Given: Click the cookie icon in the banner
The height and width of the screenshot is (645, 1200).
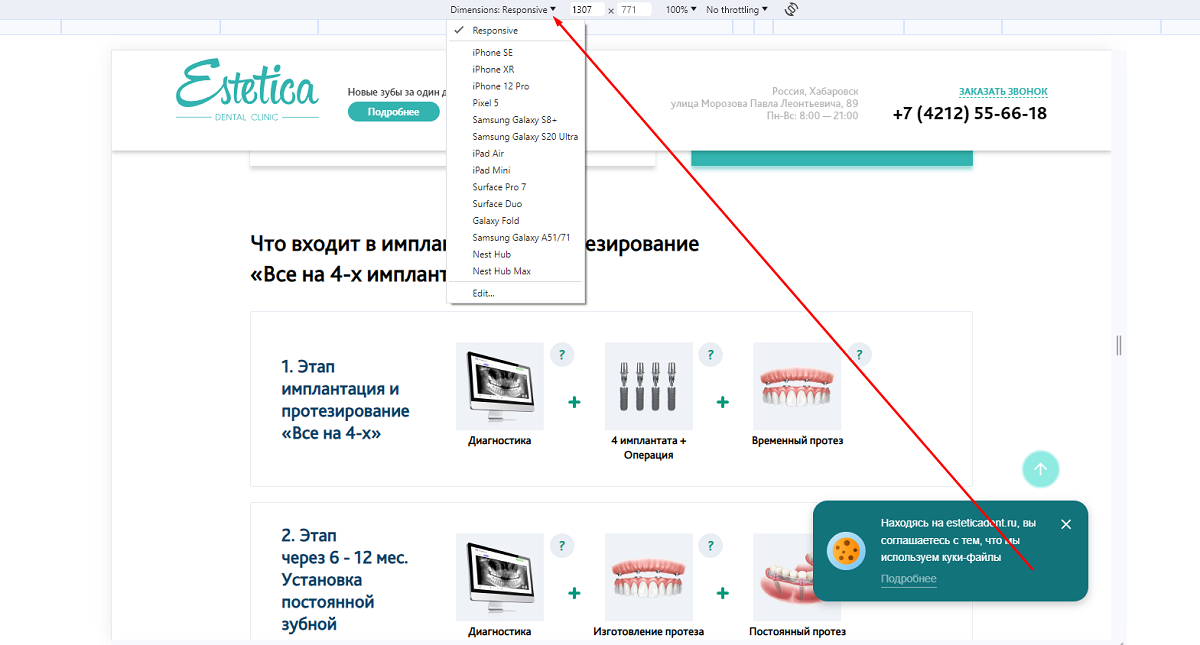Looking at the screenshot, I should (x=846, y=551).
